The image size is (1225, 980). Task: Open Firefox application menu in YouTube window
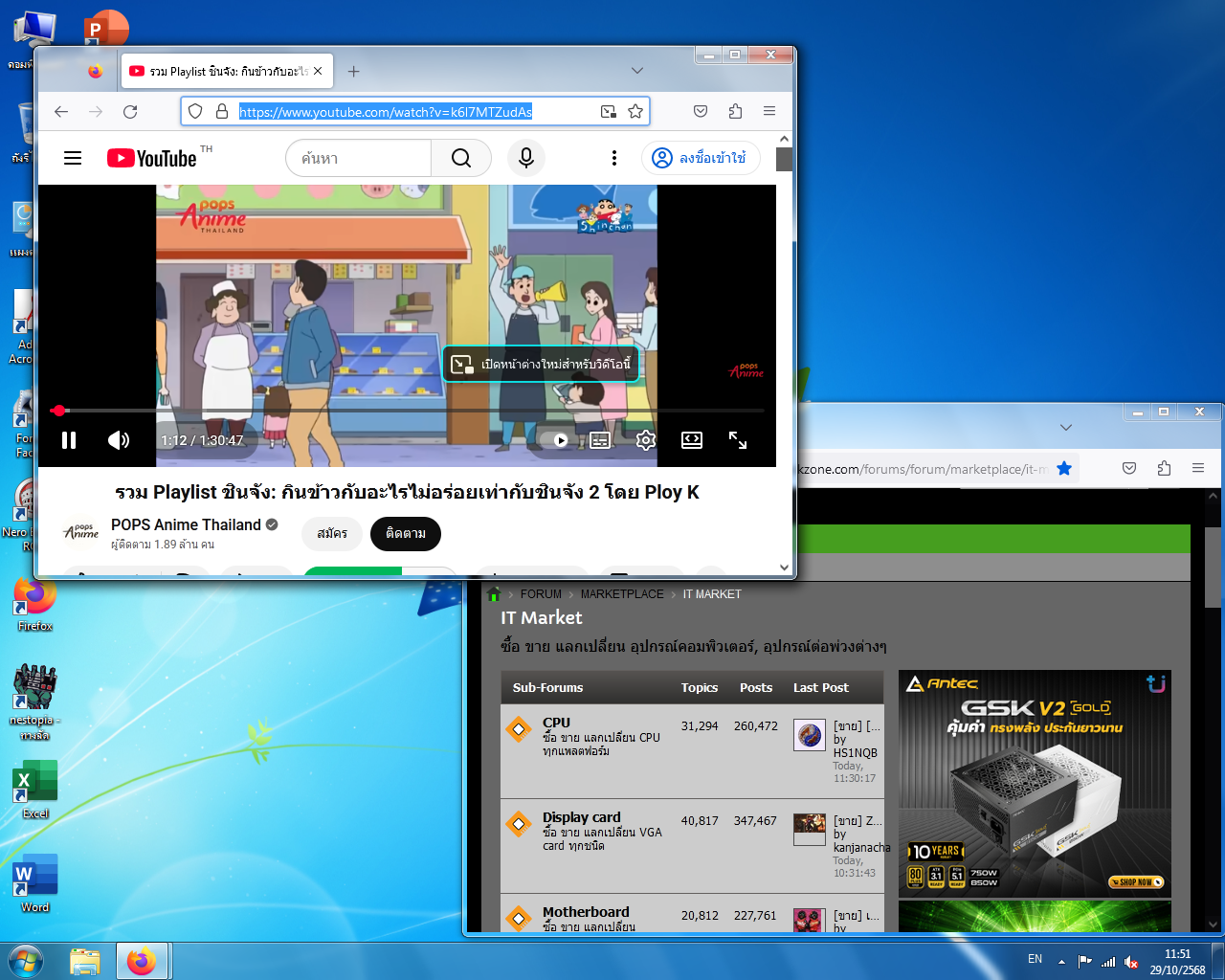(x=769, y=112)
